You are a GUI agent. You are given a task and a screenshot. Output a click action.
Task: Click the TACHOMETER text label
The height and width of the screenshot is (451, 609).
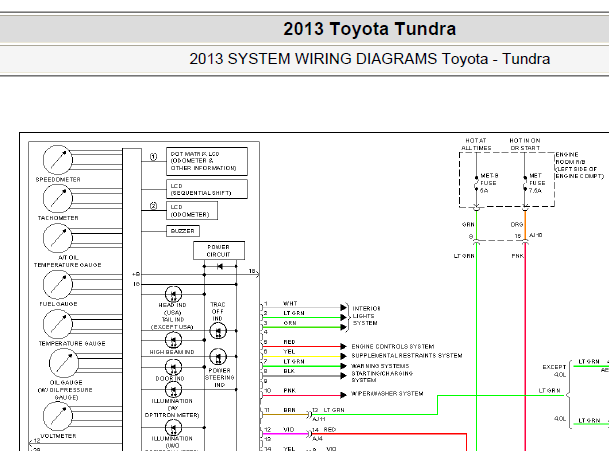click(x=58, y=218)
